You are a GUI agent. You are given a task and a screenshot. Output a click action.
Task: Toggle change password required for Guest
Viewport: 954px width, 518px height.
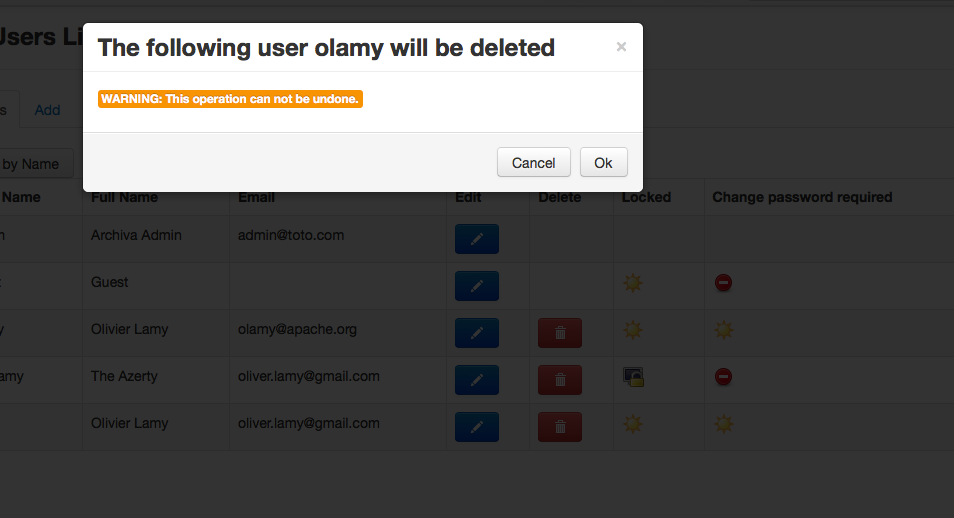click(723, 283)
